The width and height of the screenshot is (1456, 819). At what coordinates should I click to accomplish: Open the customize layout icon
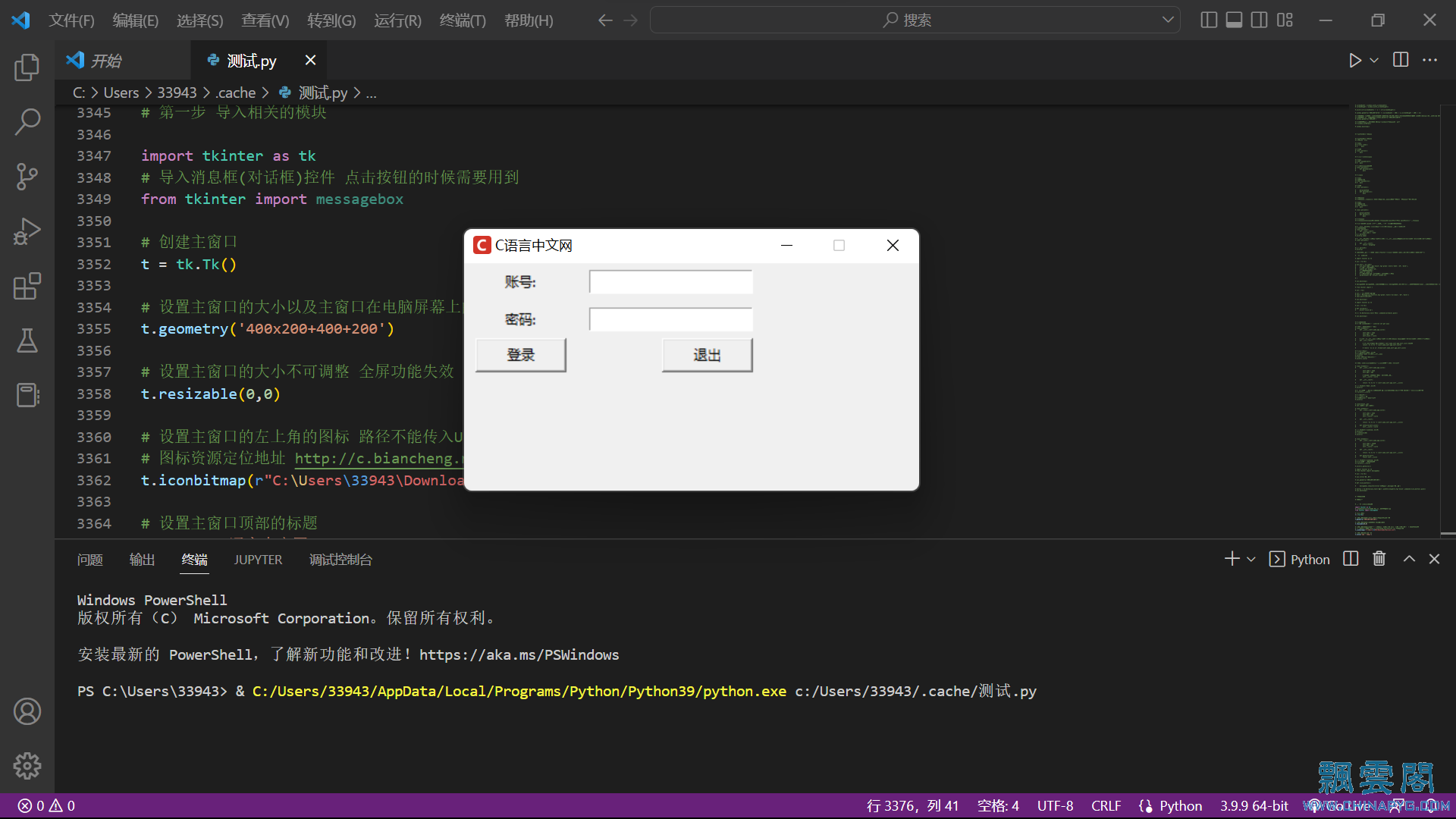pos(1285,20)
